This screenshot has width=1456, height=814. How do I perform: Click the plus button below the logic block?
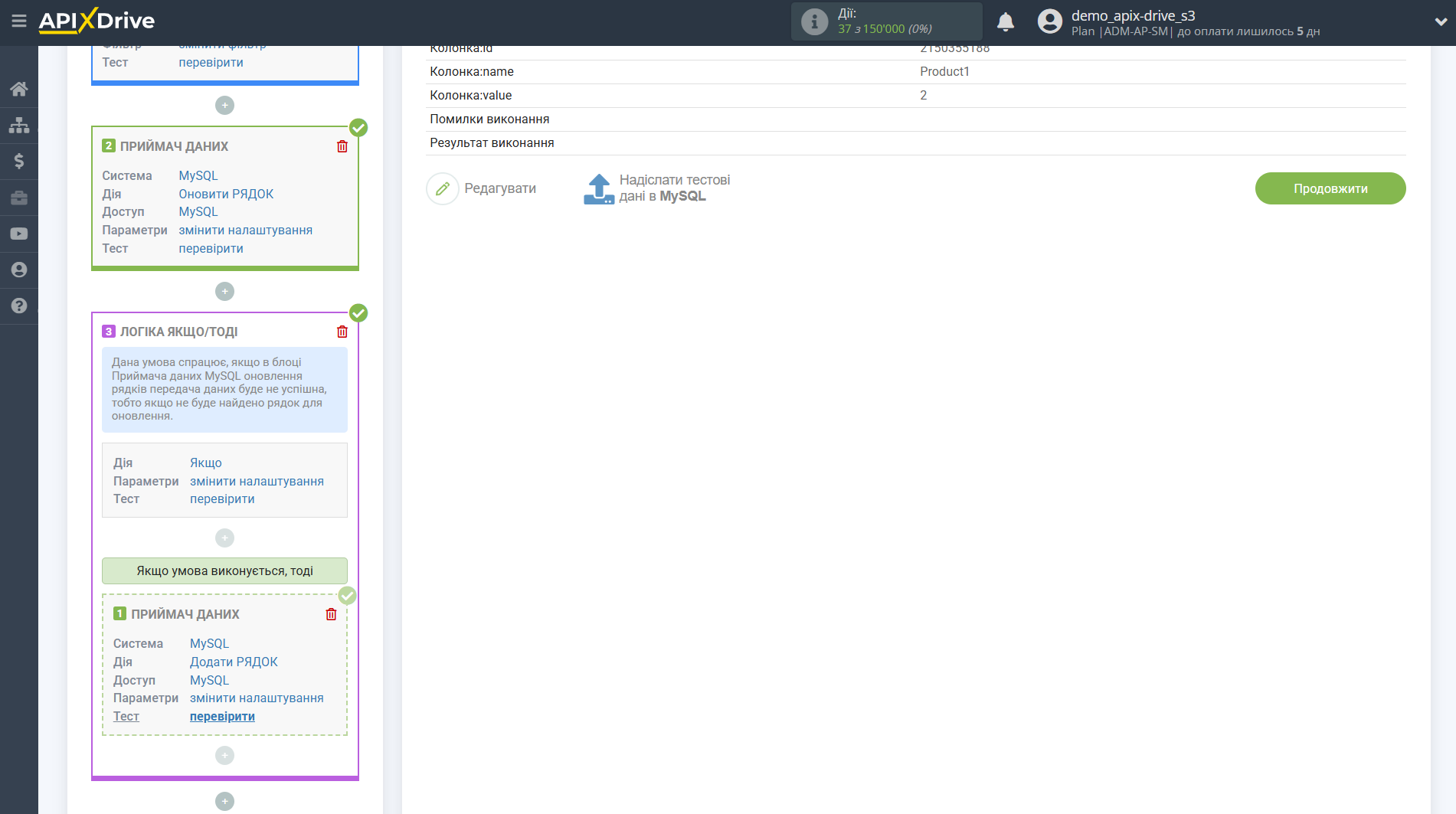(224, 801)
